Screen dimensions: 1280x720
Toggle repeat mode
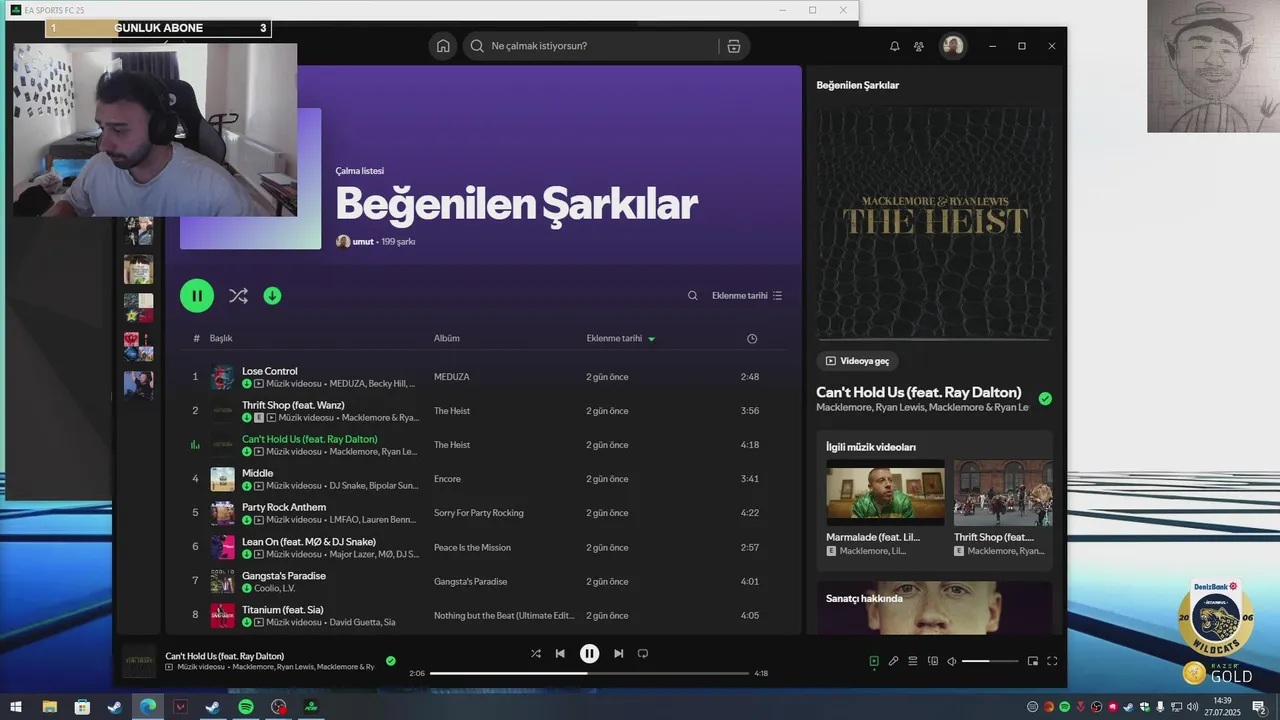(643, 653)
